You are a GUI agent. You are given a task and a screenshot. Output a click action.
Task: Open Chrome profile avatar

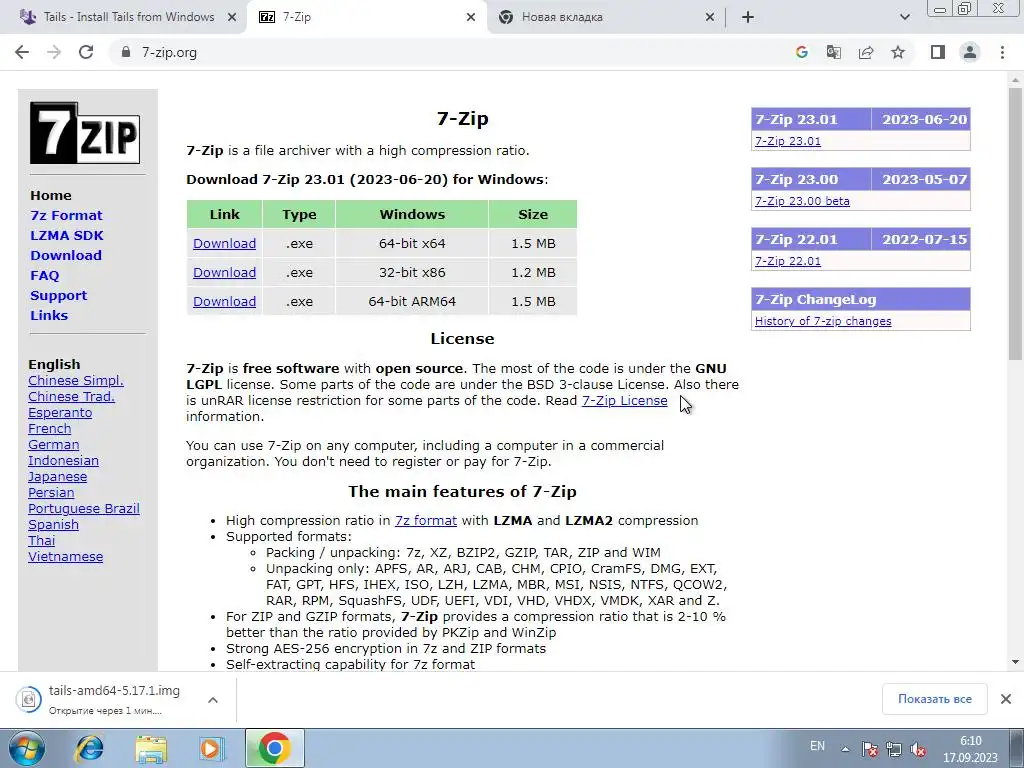click(x=970, y=52)
